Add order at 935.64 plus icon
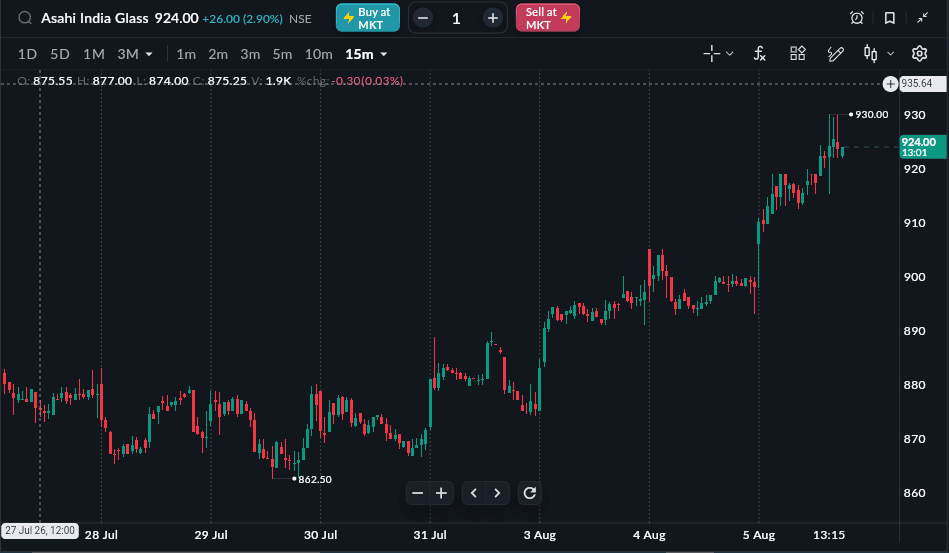 [890, 84]
